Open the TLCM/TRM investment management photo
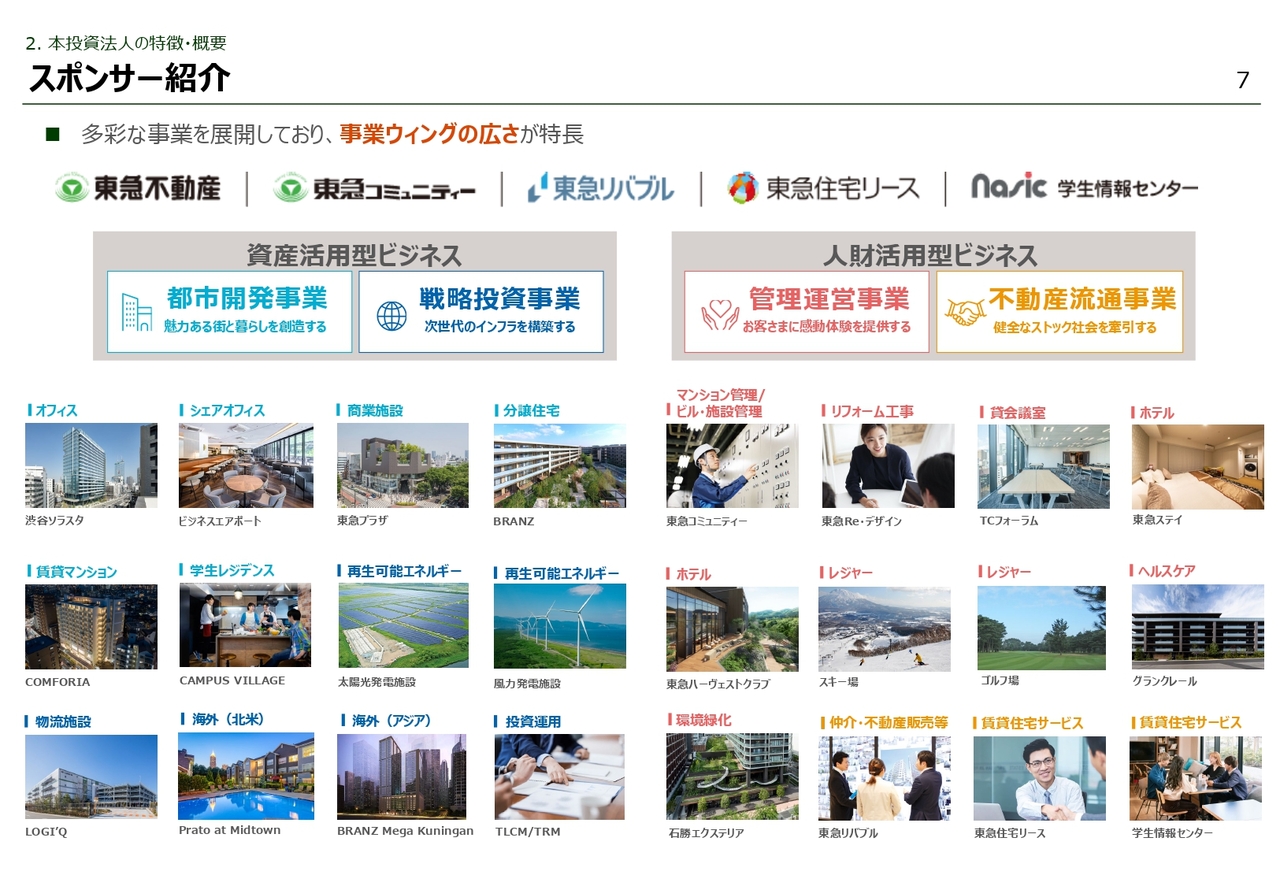The height and width of the screenshot is (886, 1280). coord(560,777)
